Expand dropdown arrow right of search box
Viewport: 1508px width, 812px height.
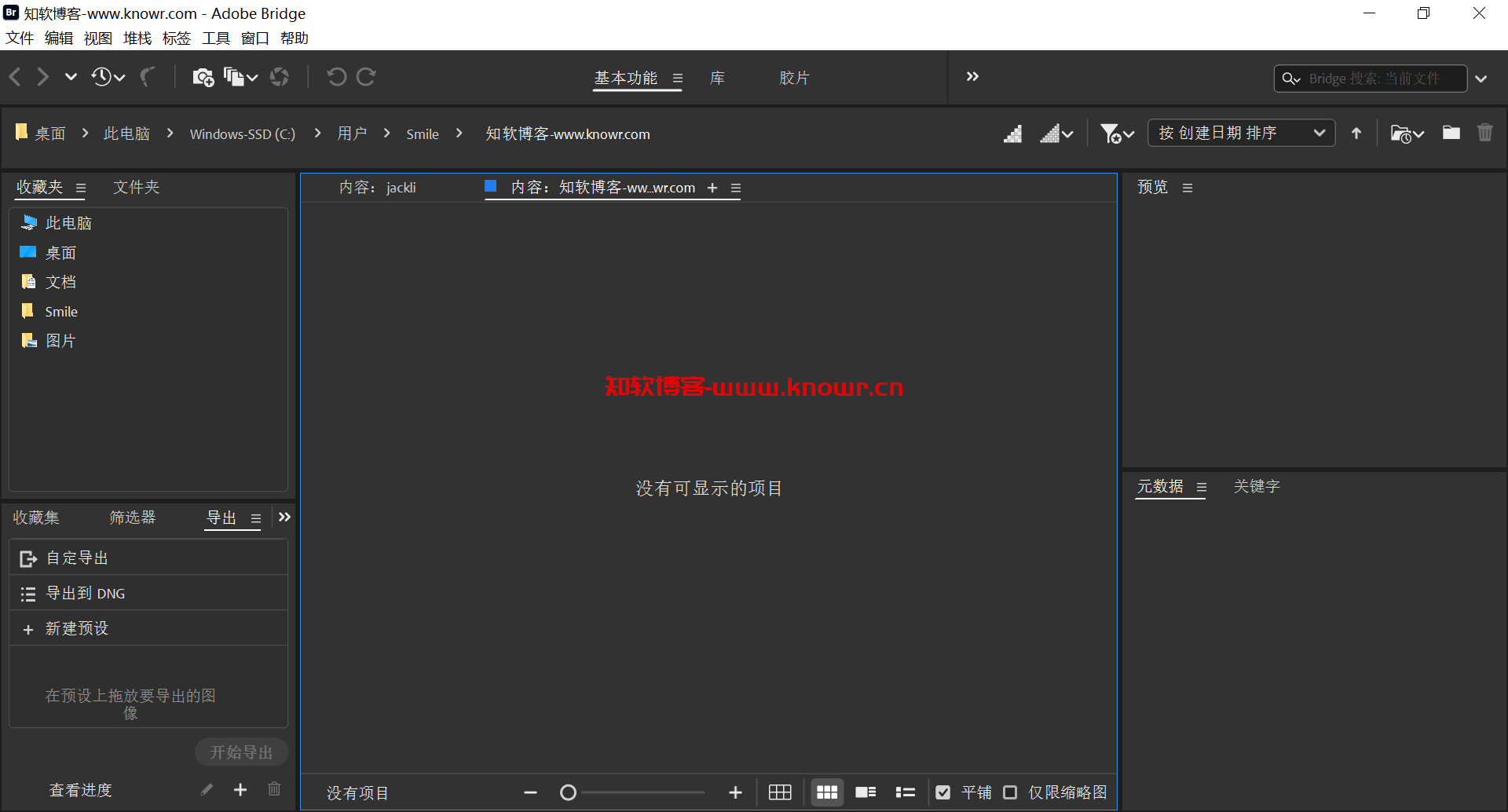pos(1481,79)
